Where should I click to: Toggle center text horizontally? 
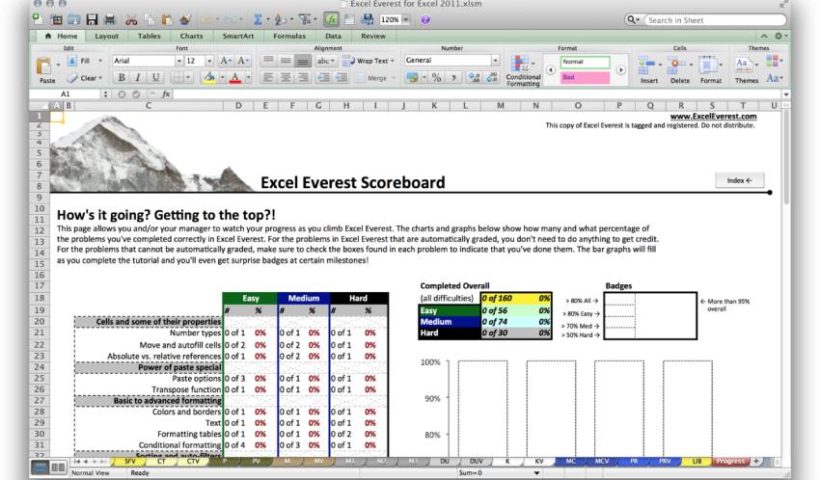286,77
